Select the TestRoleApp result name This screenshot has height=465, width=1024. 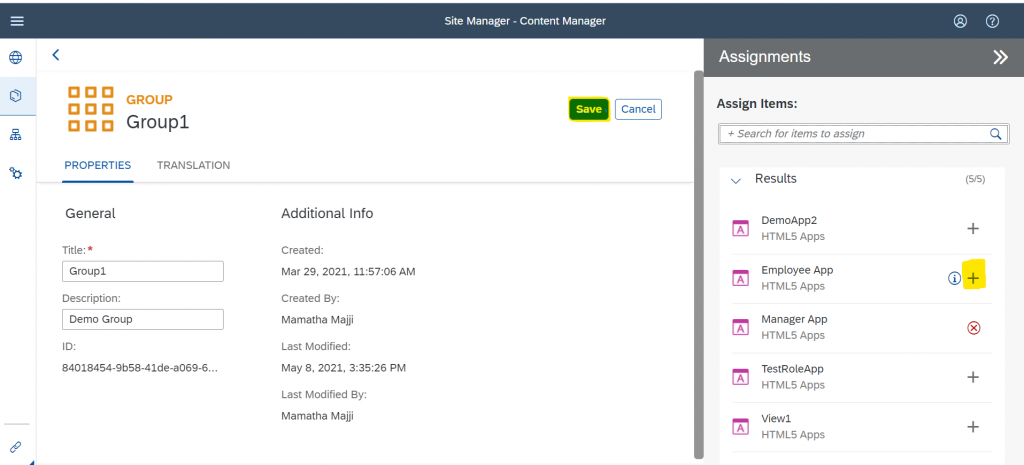(792, 369)
